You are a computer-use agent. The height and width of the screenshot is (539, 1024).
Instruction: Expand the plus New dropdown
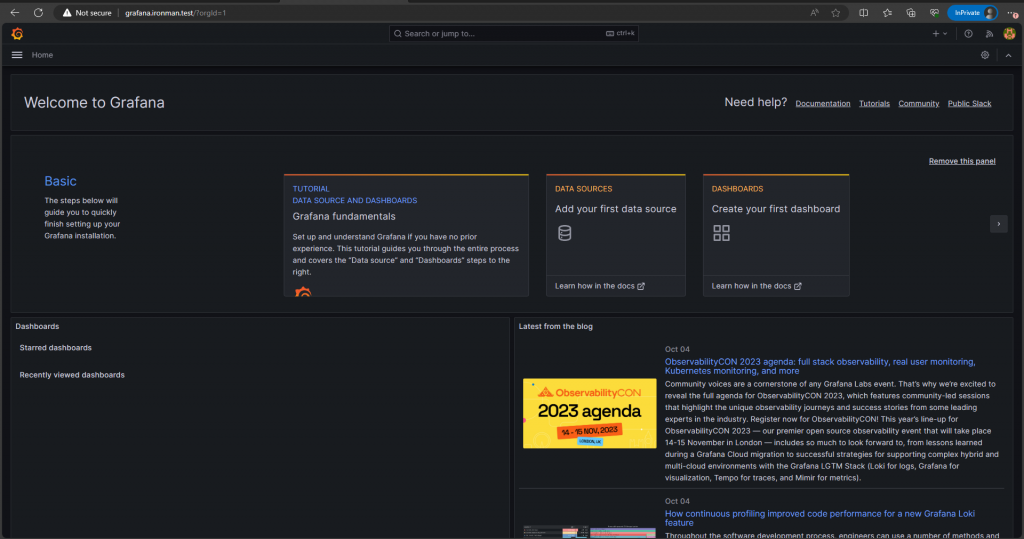point(940,33)
